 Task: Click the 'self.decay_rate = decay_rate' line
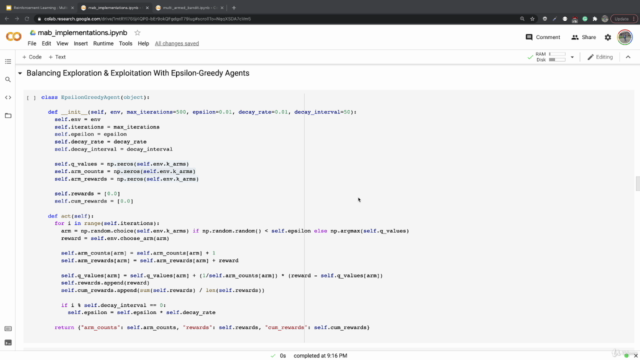tap(100, 142)
